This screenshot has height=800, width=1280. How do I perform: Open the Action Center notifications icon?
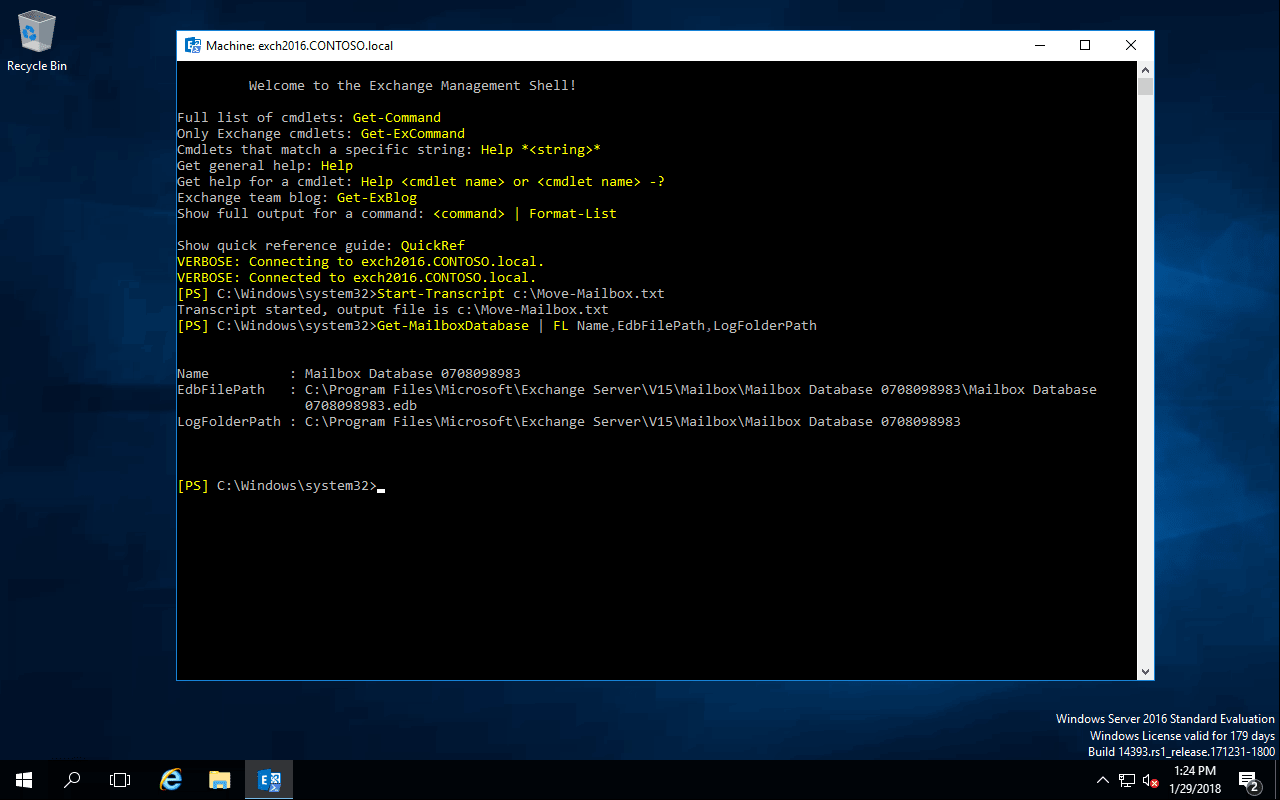pos(1248,780)
